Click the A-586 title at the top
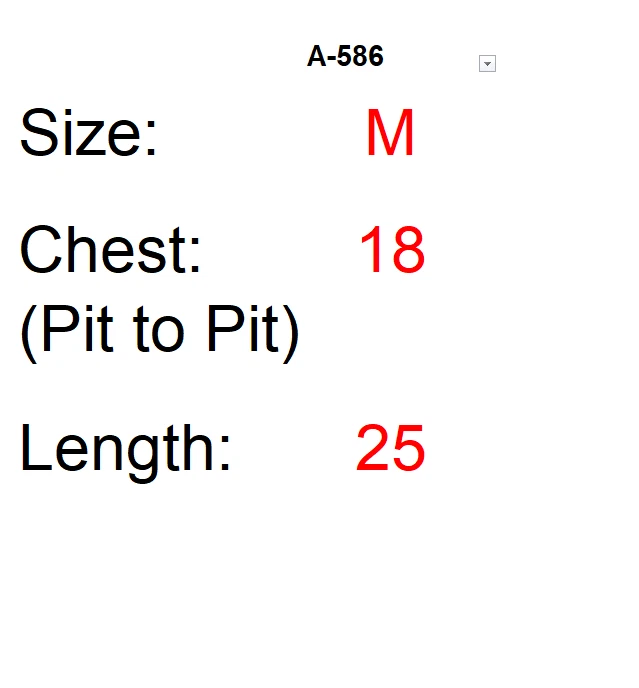Image resolution: width=639 pixels, height=688 pixels. [345, 57]
